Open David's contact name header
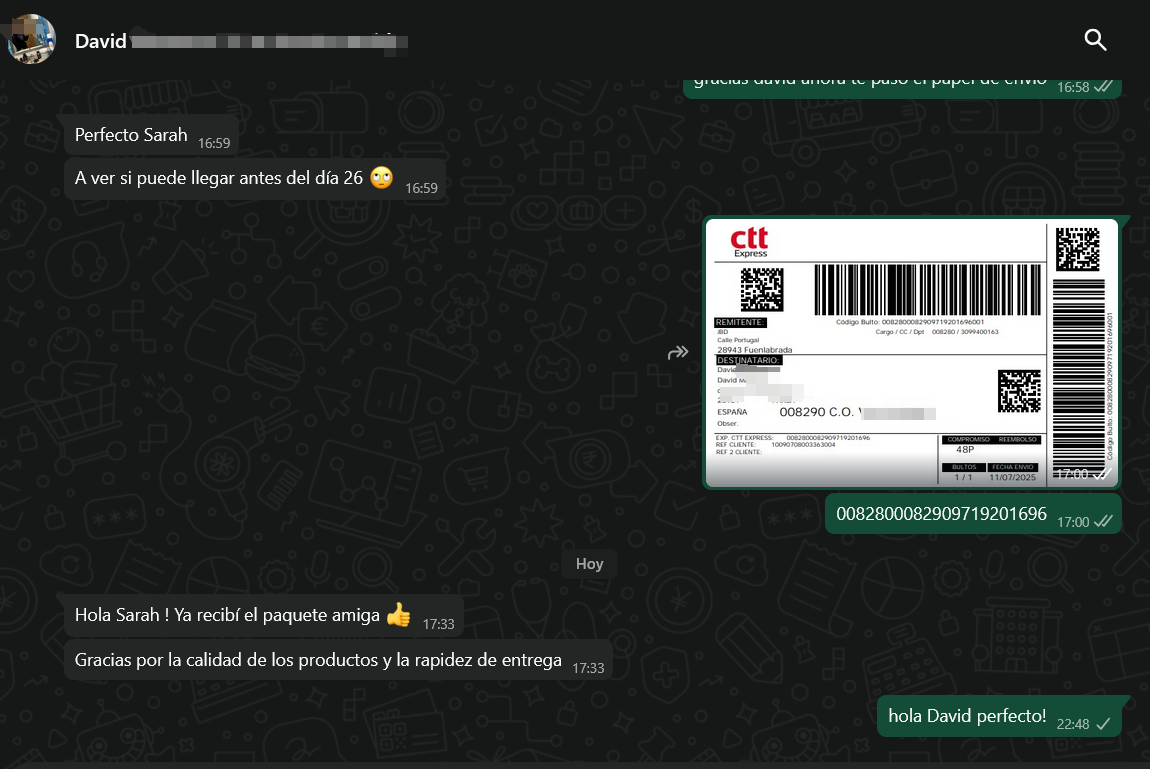Screen dimensions: 1150x769 point(241,40)
